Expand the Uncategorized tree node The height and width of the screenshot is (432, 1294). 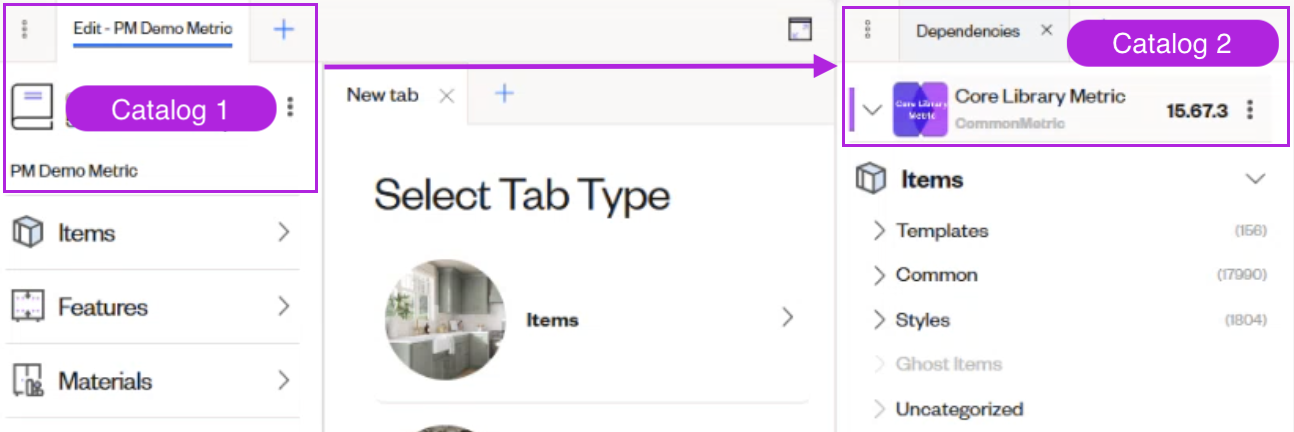pyautogui.click(x=879, y=409)
